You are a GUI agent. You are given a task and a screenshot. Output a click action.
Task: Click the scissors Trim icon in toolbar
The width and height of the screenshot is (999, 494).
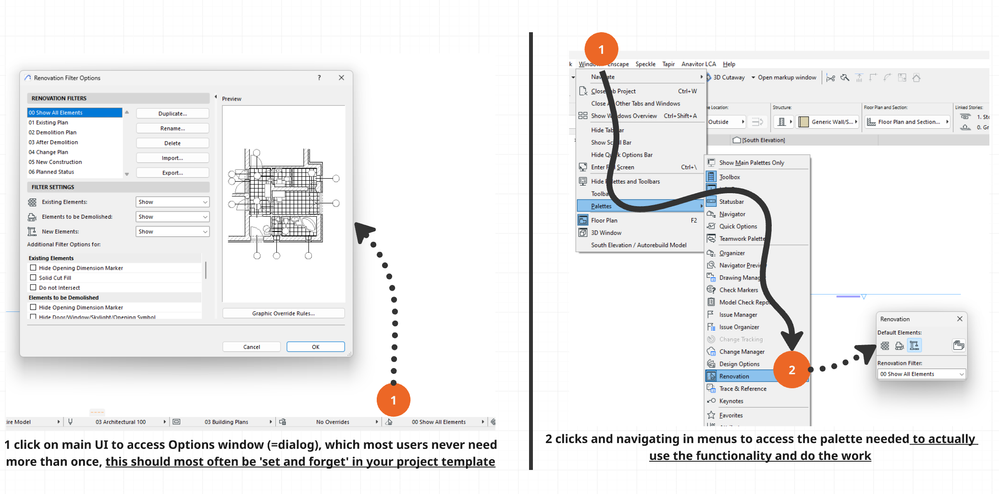(x=830, y=78)
